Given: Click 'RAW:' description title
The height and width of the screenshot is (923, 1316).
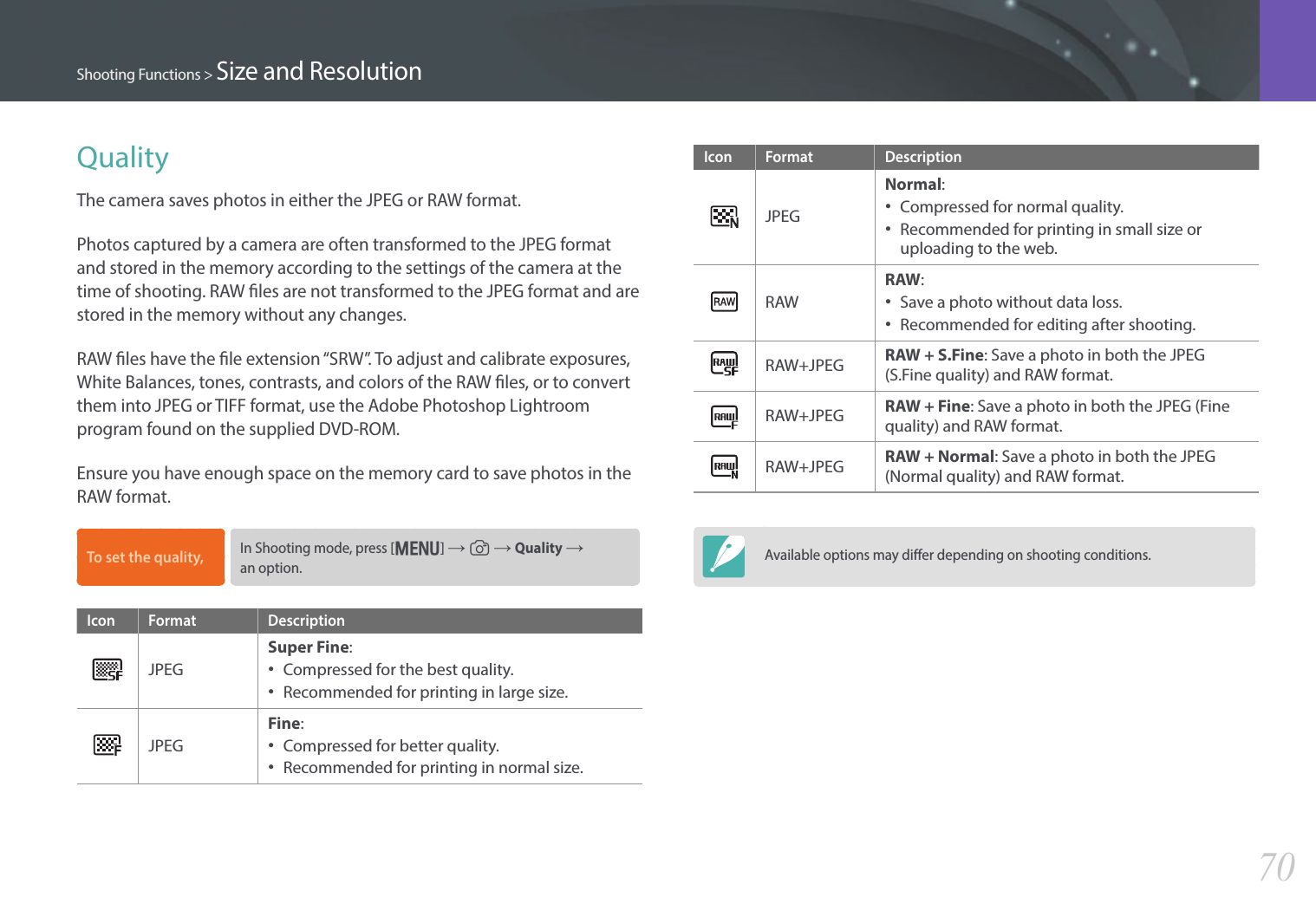Looking at the screenshot, I should pyautogui.click(x=904, y=280).
